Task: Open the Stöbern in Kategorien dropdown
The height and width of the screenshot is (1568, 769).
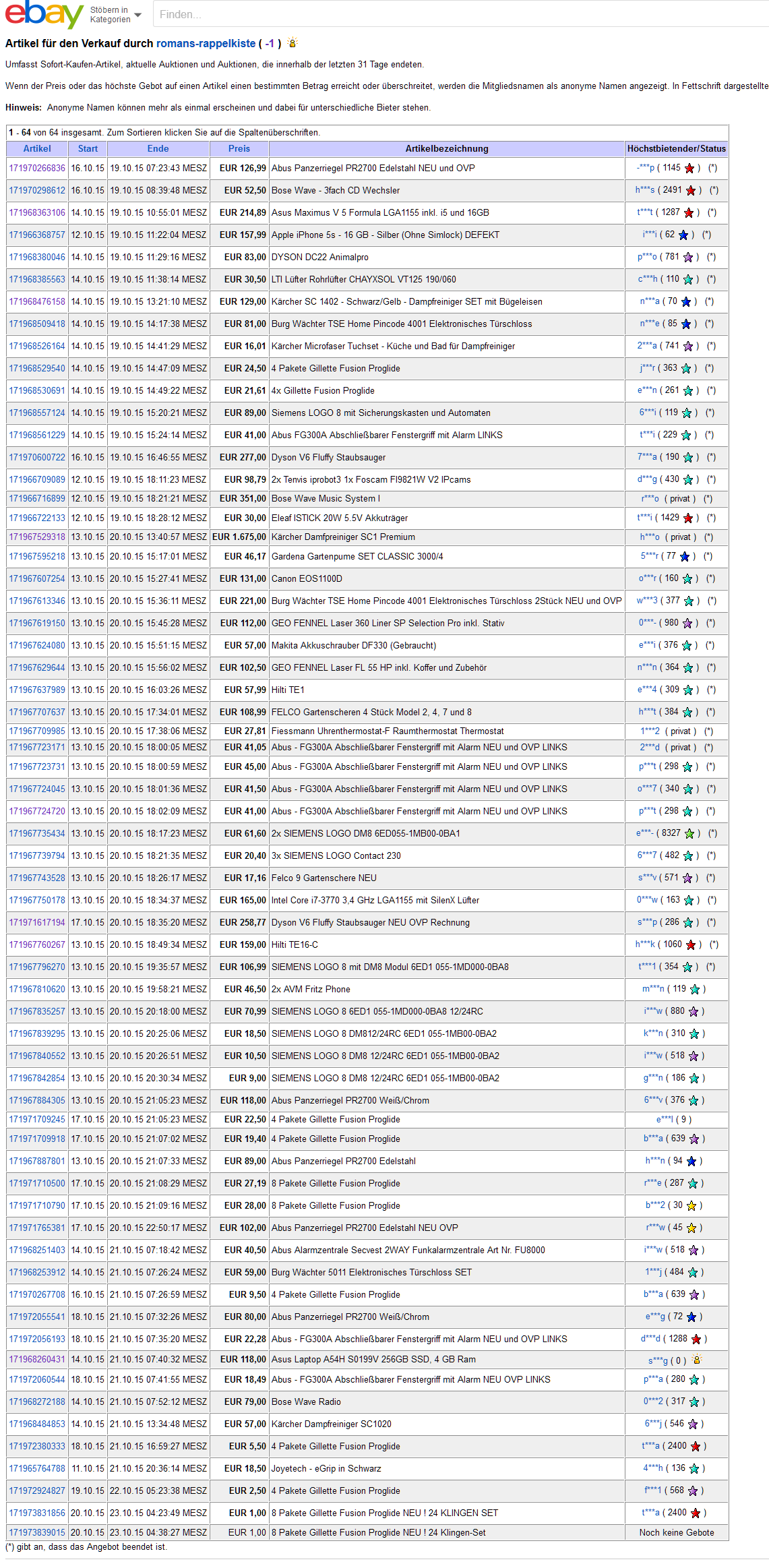Action: click(x=115, y=15)
